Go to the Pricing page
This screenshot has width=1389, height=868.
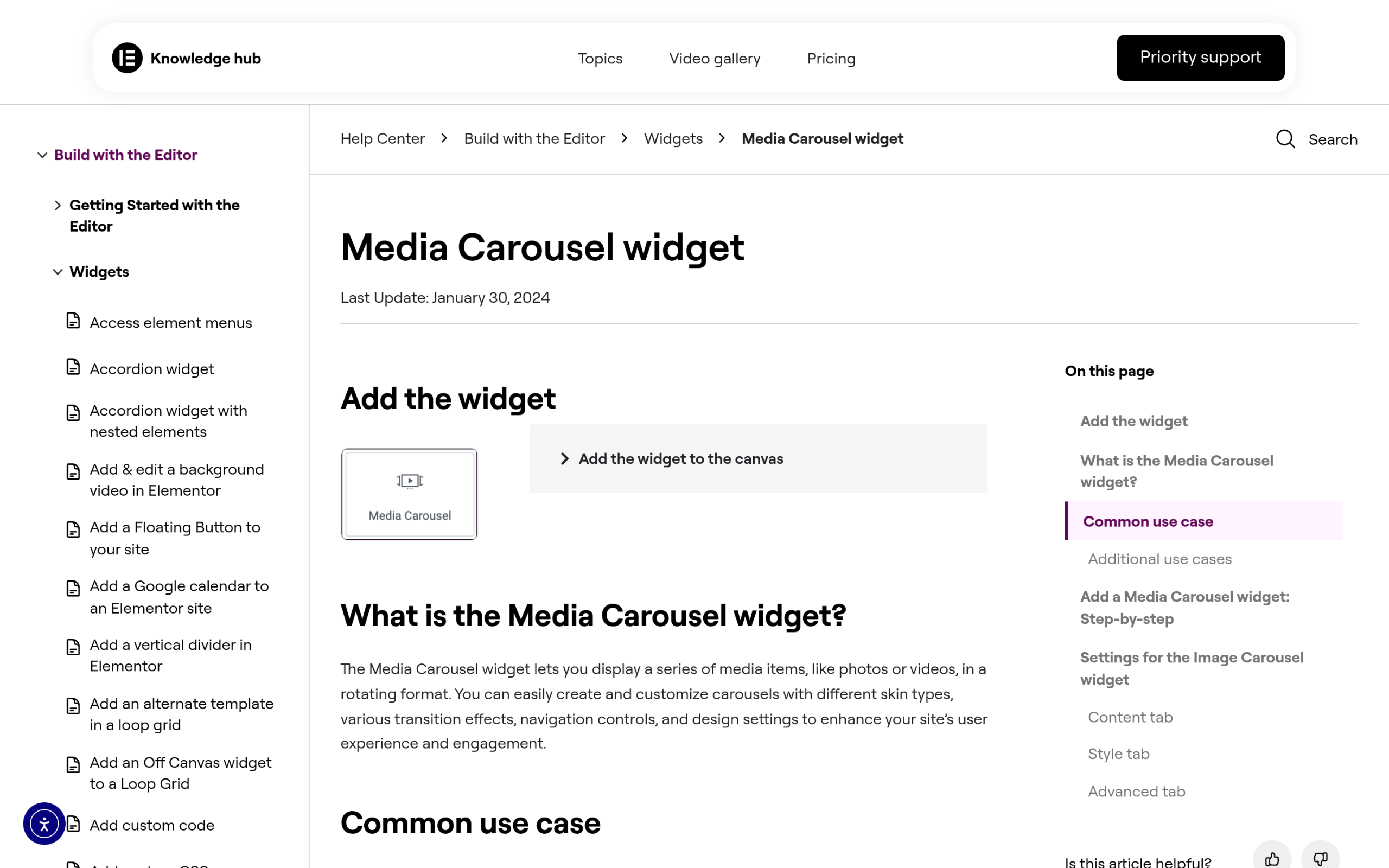tap(831, 59)
